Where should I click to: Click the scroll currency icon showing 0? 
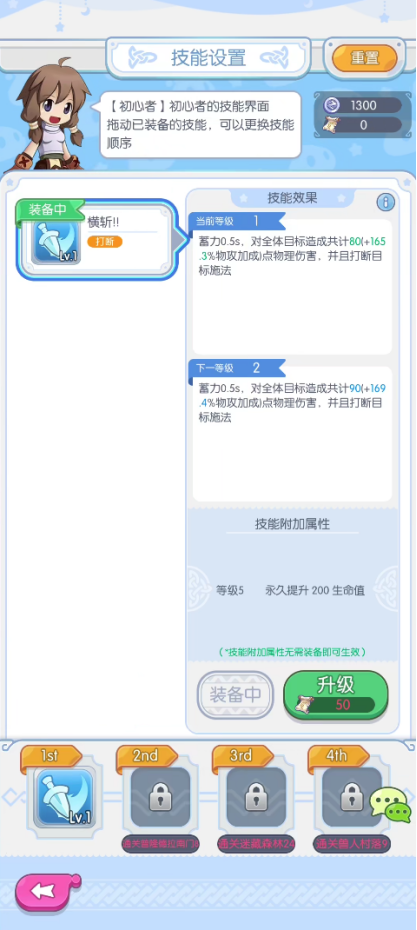332,125
